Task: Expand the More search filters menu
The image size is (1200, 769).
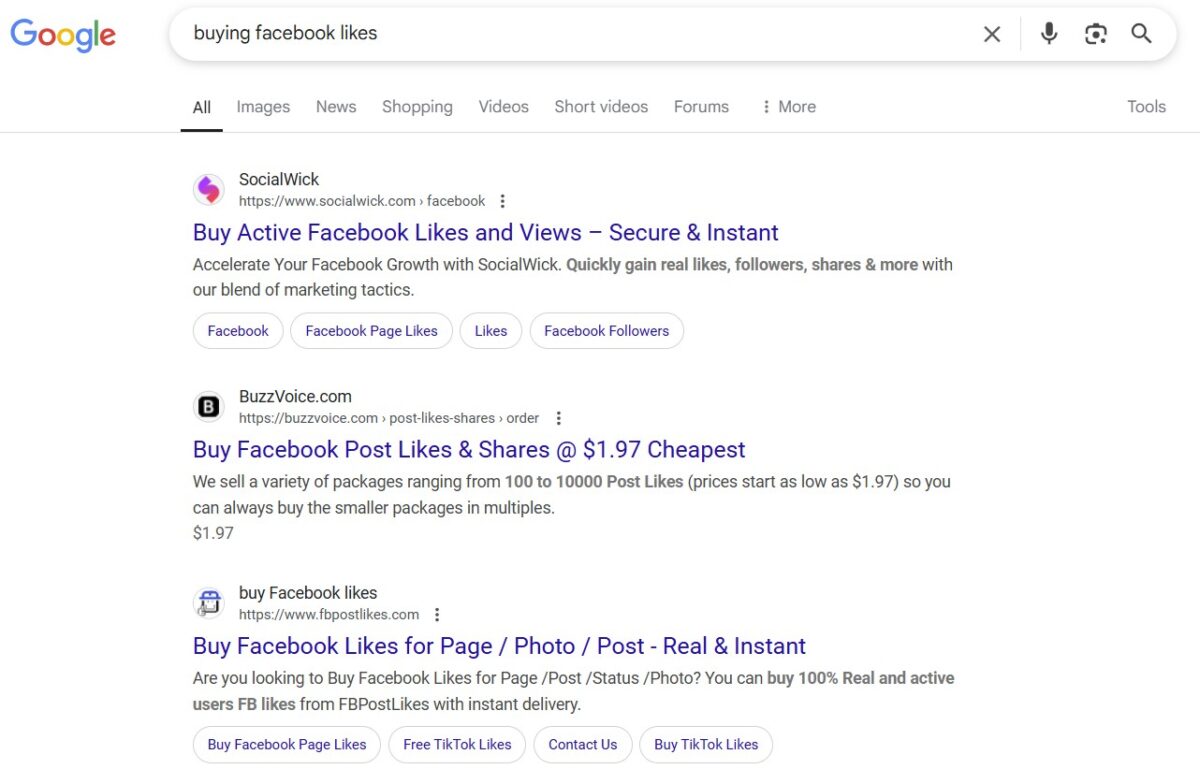Action: (788, 107)
